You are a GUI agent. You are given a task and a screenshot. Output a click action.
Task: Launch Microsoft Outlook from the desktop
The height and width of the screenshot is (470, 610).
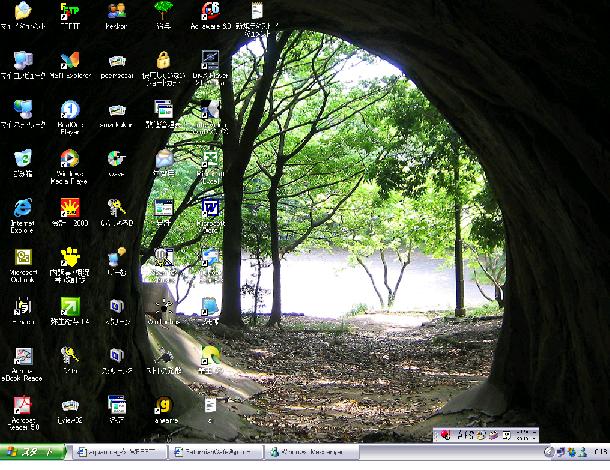(x=22, y=258)
